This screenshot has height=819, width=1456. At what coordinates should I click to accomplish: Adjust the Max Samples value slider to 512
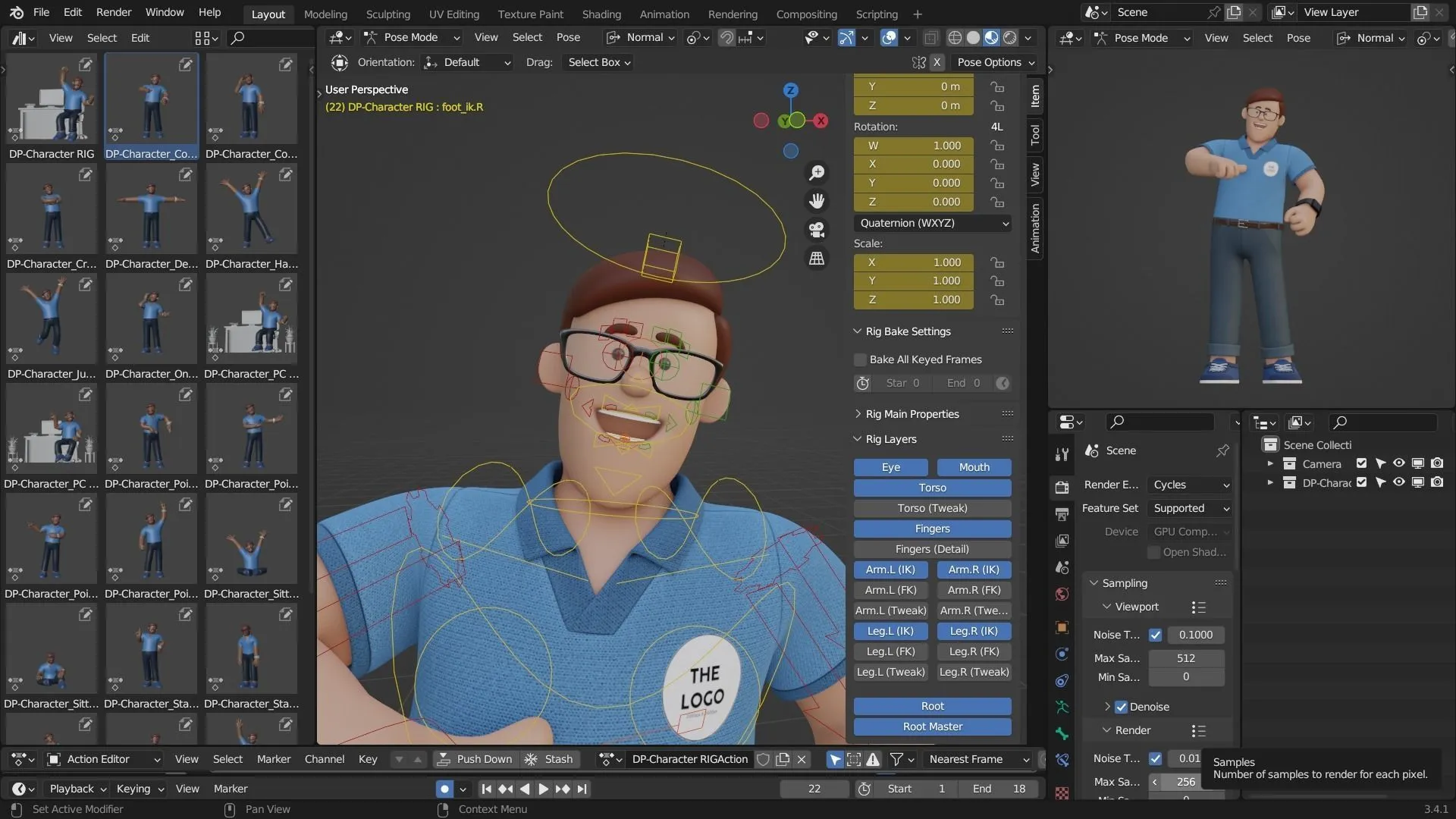[1186, 657]
